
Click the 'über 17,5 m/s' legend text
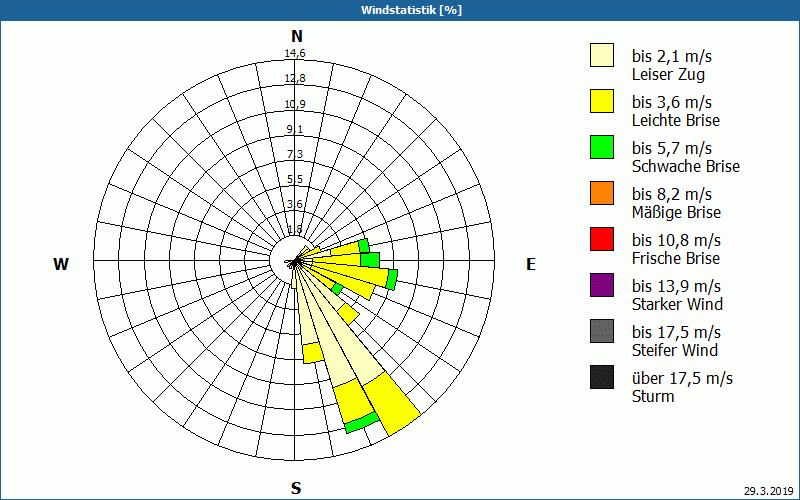pos(682,379)
